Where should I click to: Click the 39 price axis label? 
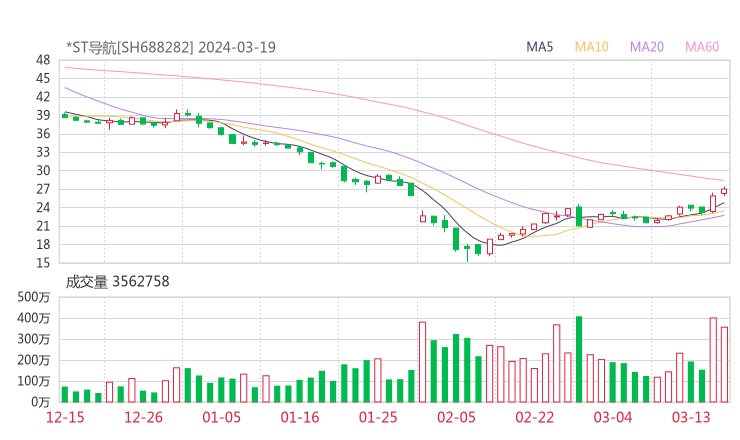[43, 115]
